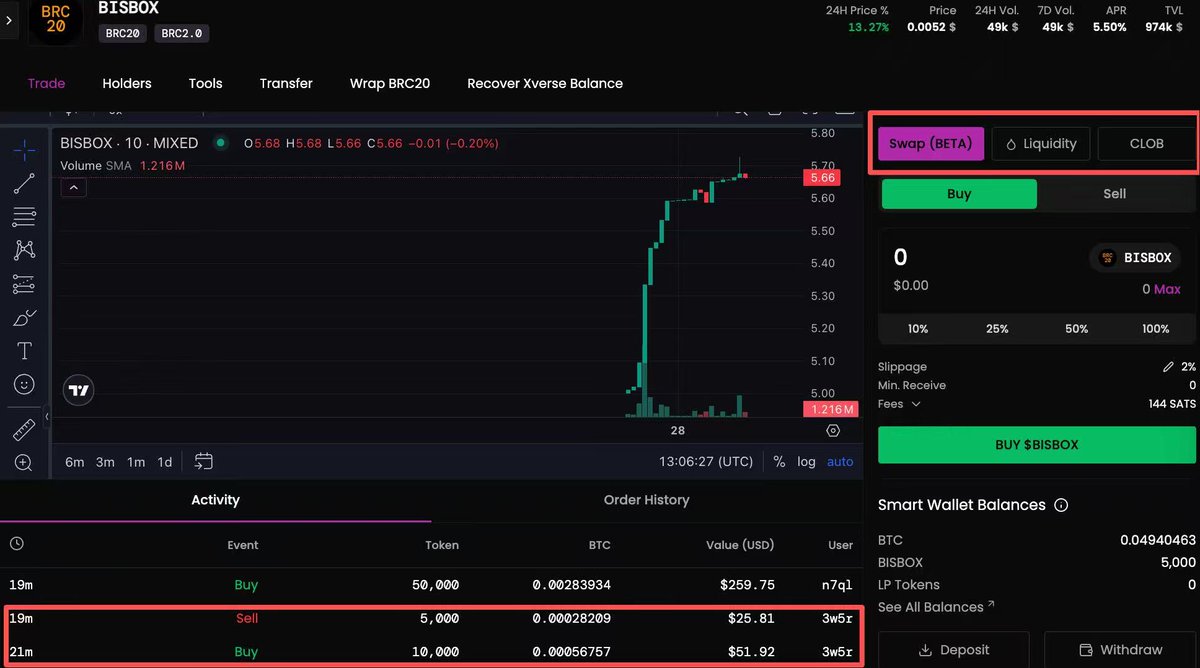This screenshot has width=1200, height=668.
Task: Select the trend line drawing tool
Action: pyautogui.click(x=24, y=183)
